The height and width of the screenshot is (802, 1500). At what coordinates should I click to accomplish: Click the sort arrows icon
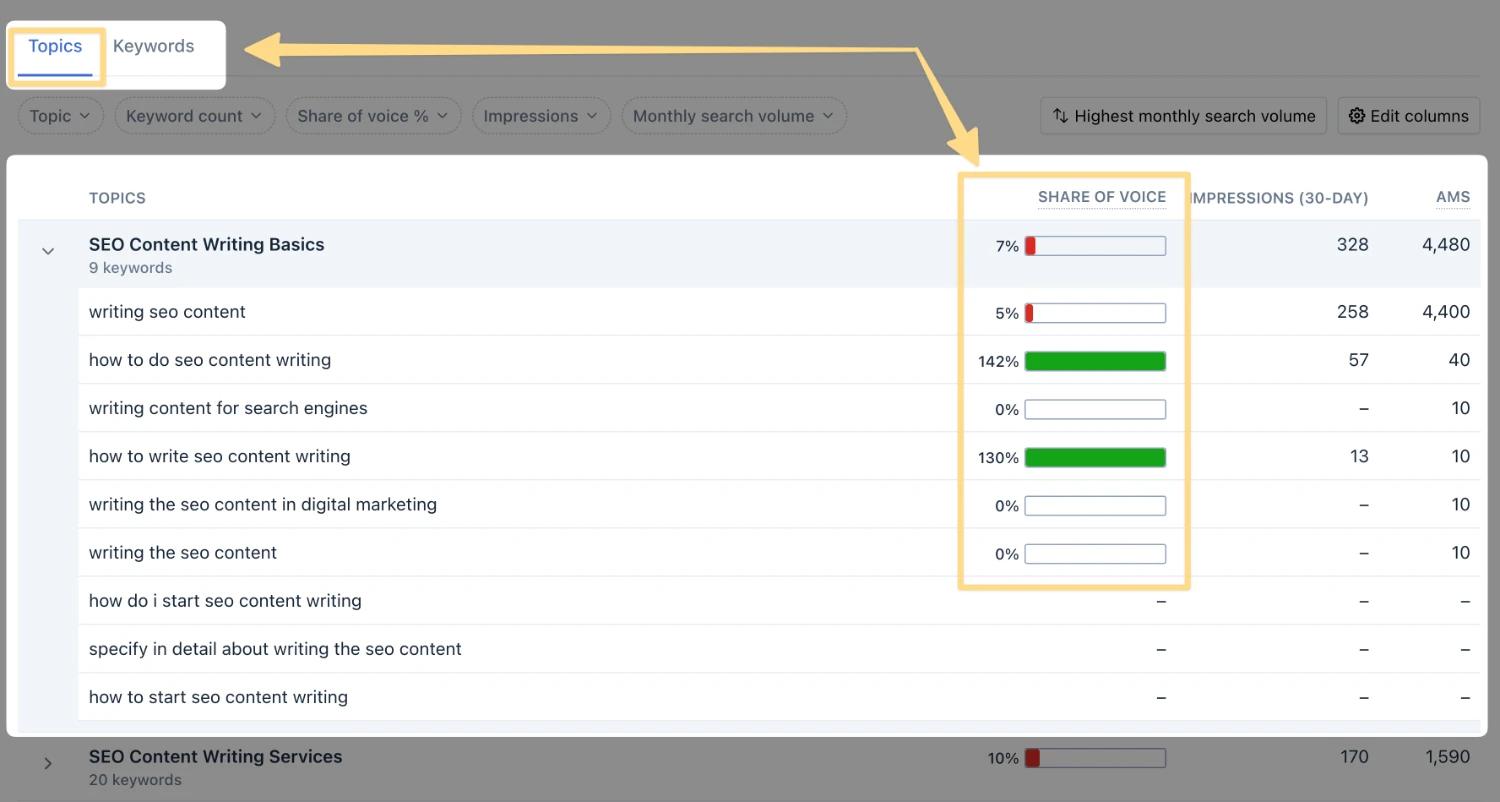pyautogui.click(x=1060, y=116)
